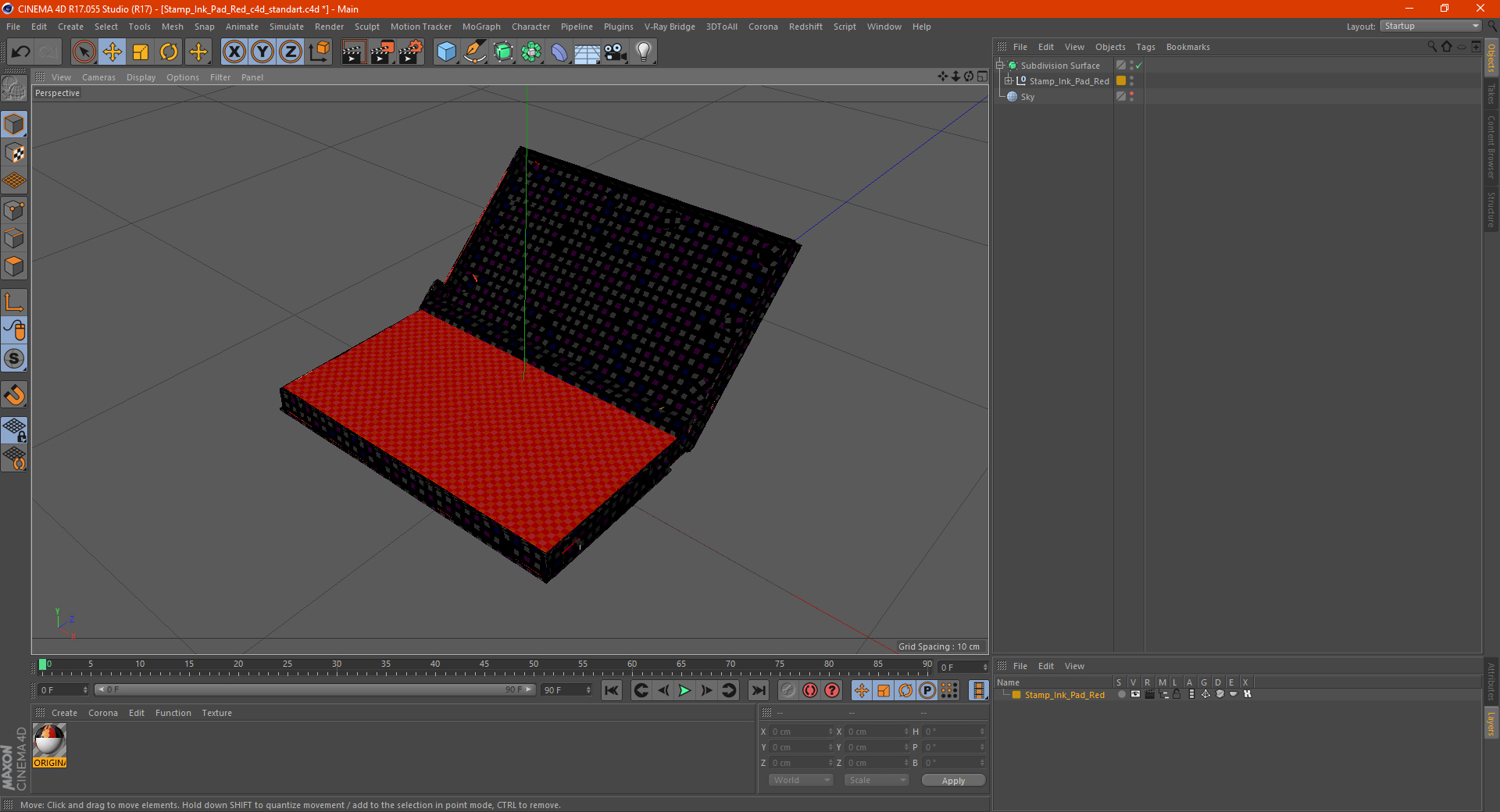The image size is (1500, 812).
Task: Click Stamp_Ink_Pad_Red yellow layer swatch
Action: 1121,81
